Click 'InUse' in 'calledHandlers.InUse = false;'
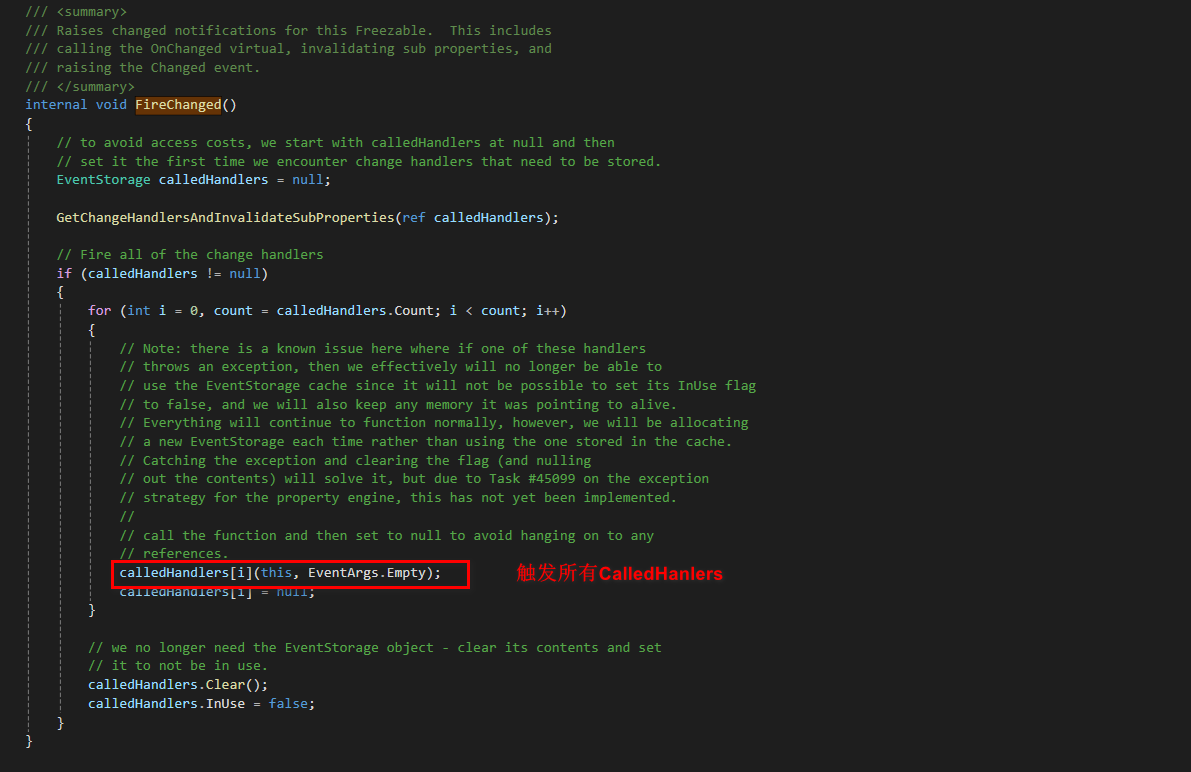This screenshot has width=1191, height=772. 226,704
